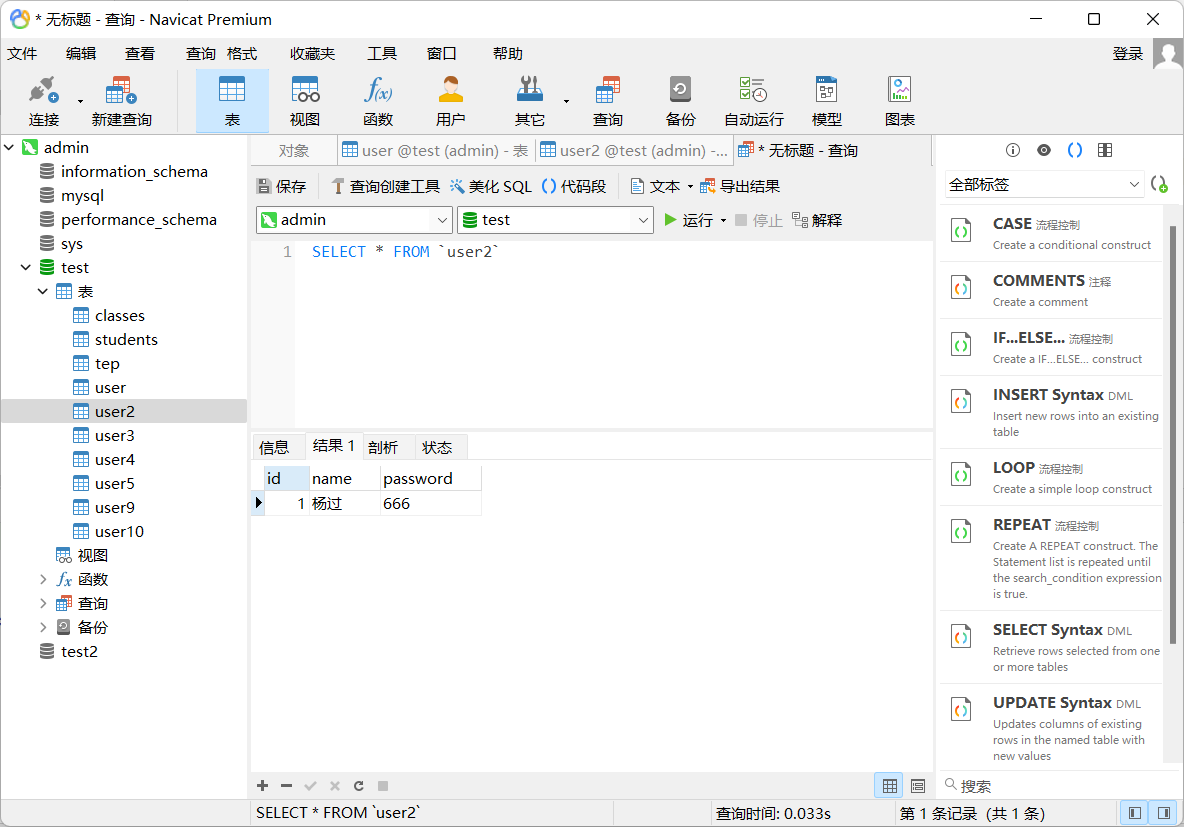Switch to the 信息 tab
Image resolution: width=1184 pixels, height=827 pixels.
[x=277, y=446]
